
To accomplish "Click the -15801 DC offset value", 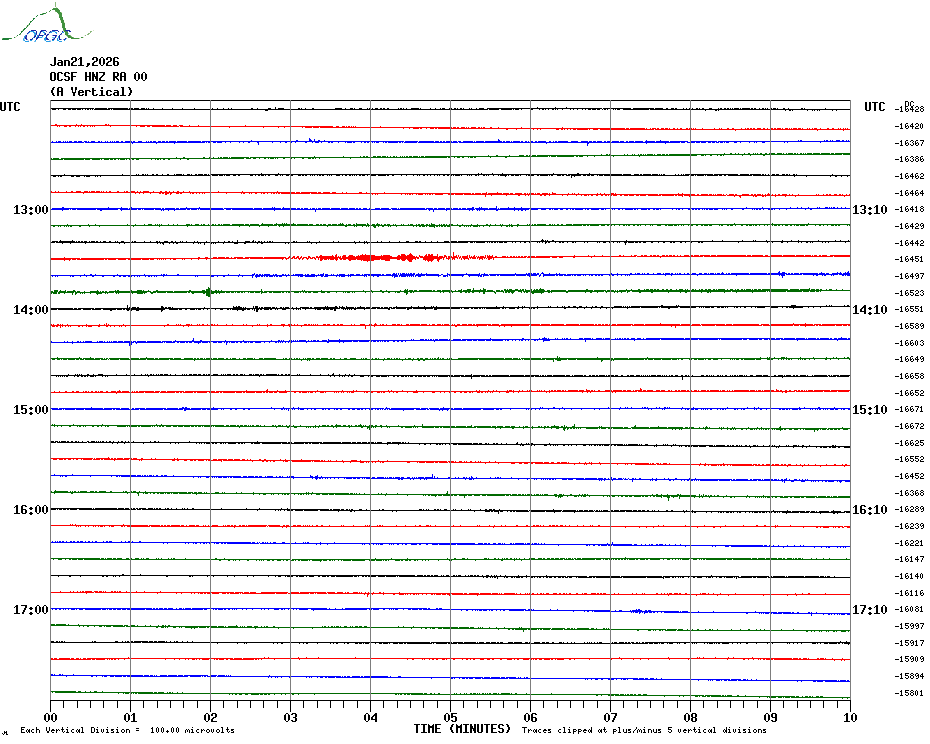I will pyautogui.click(x=909, y=693).
